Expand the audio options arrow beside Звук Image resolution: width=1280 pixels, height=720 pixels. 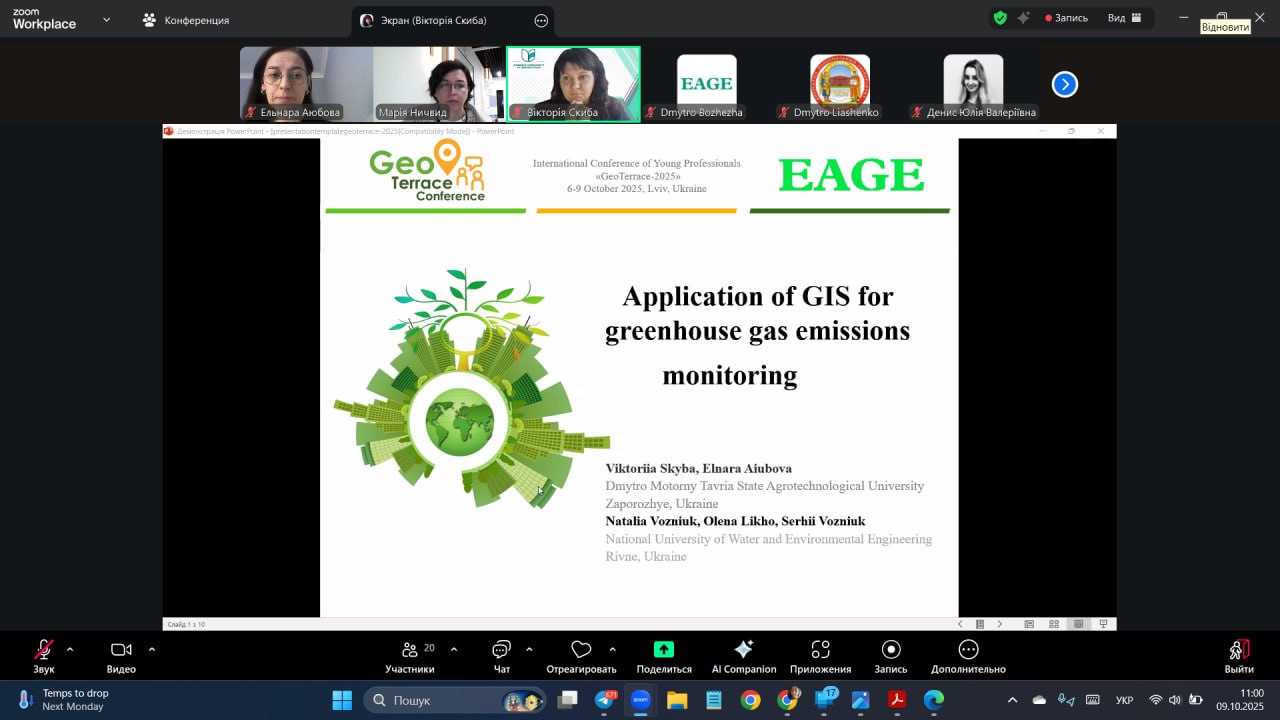click(x=70, y=649)
